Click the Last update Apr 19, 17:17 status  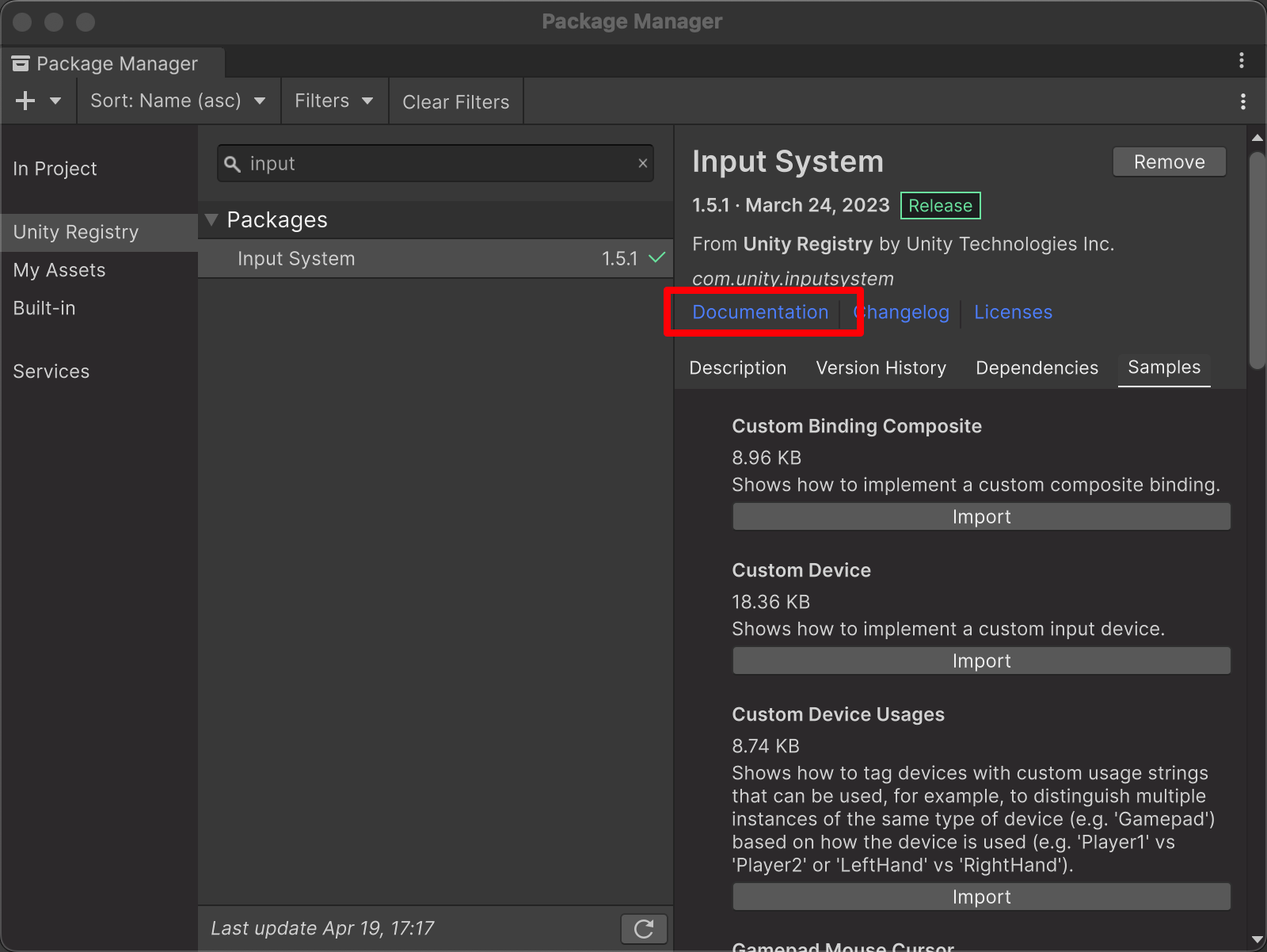coord(322,928)
